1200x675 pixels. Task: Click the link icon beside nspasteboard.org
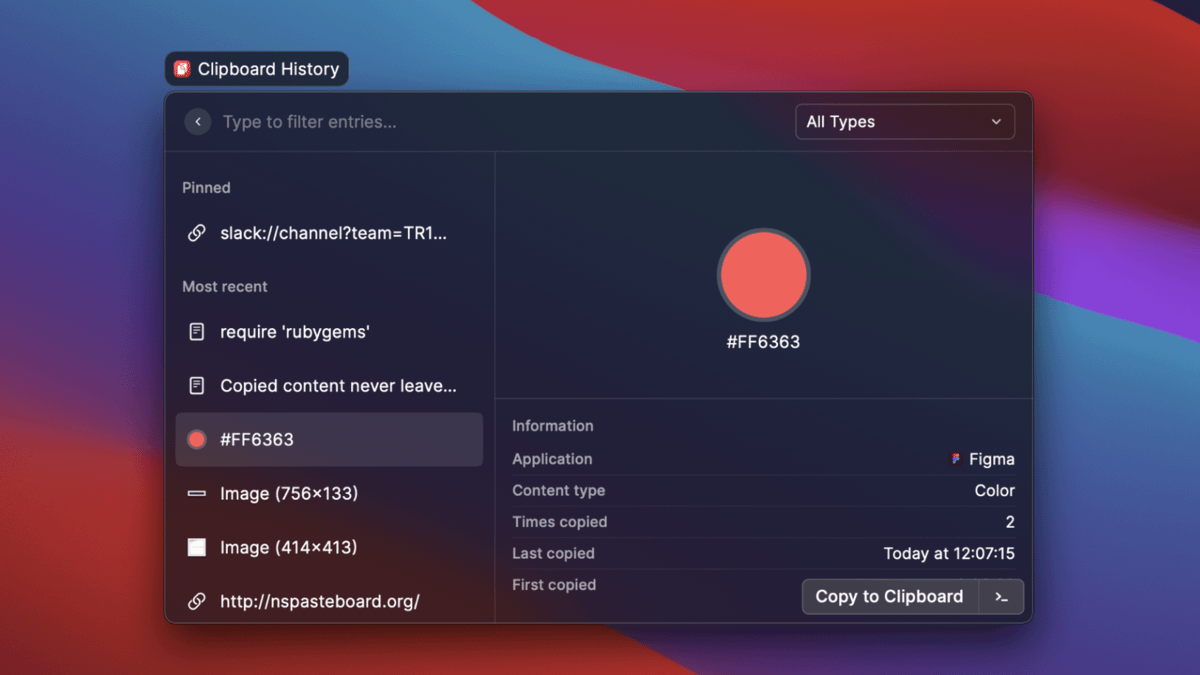(x=197, y=601)
